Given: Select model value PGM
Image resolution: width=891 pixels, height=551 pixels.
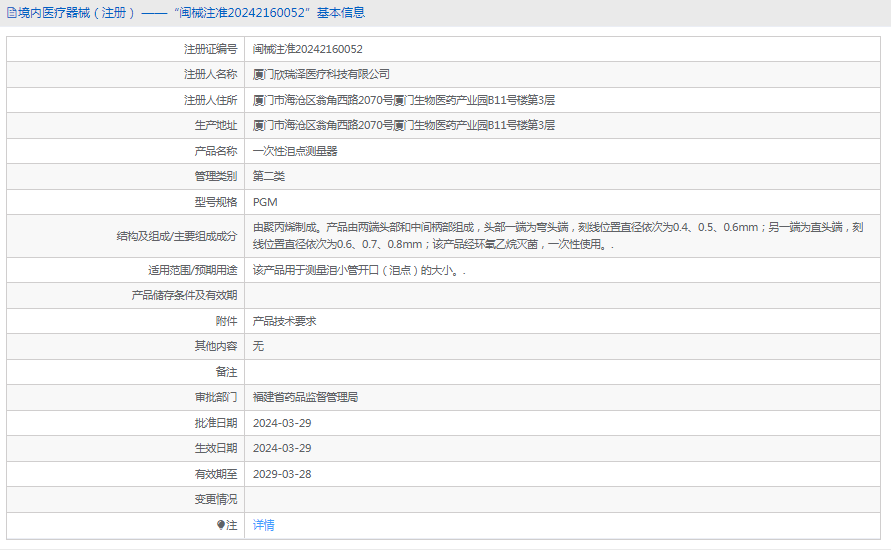Looking at the screenshot, I should click(265, 202).
